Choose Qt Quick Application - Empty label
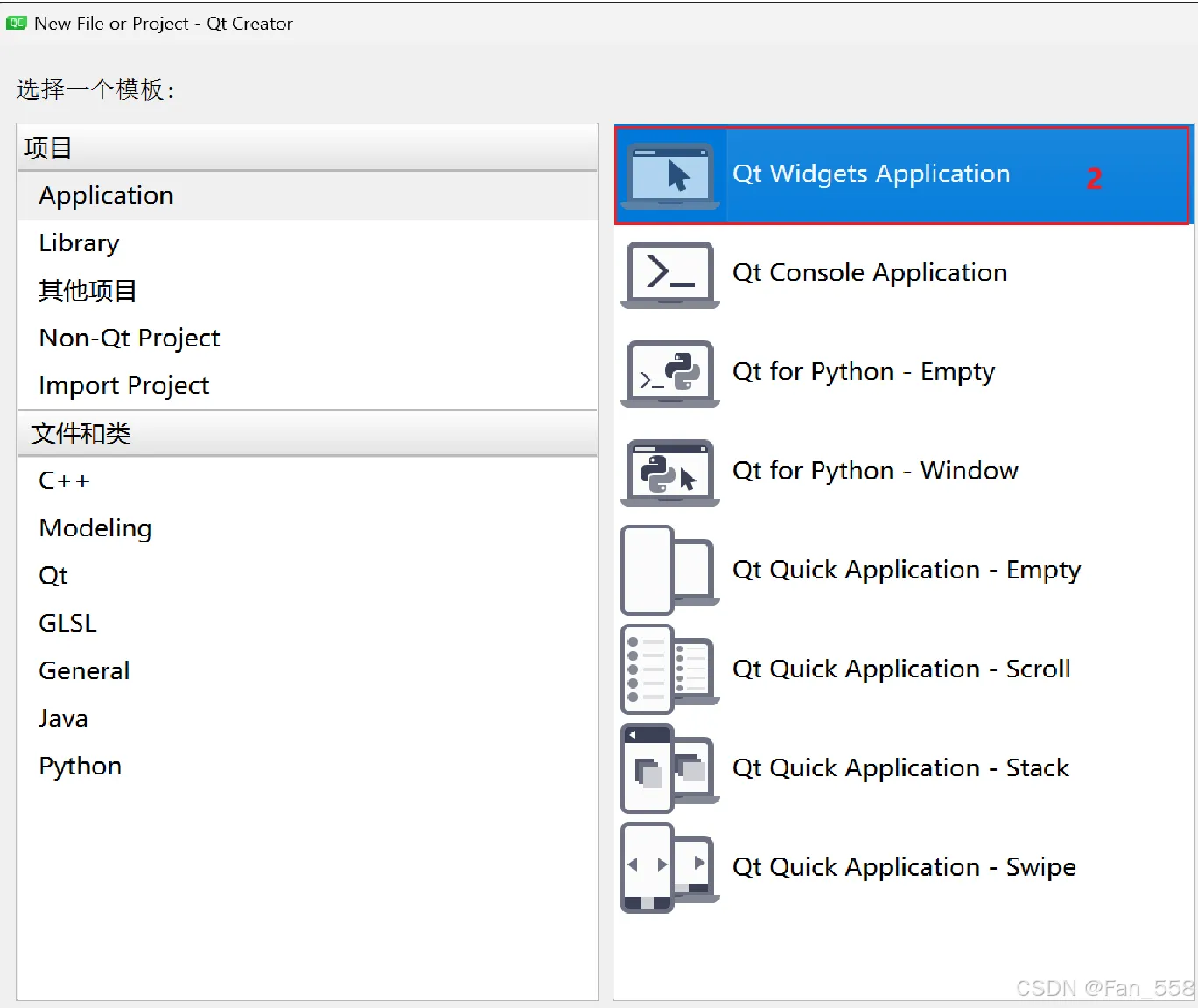This screenshot has width=1198, height=1008. point(907,570)
